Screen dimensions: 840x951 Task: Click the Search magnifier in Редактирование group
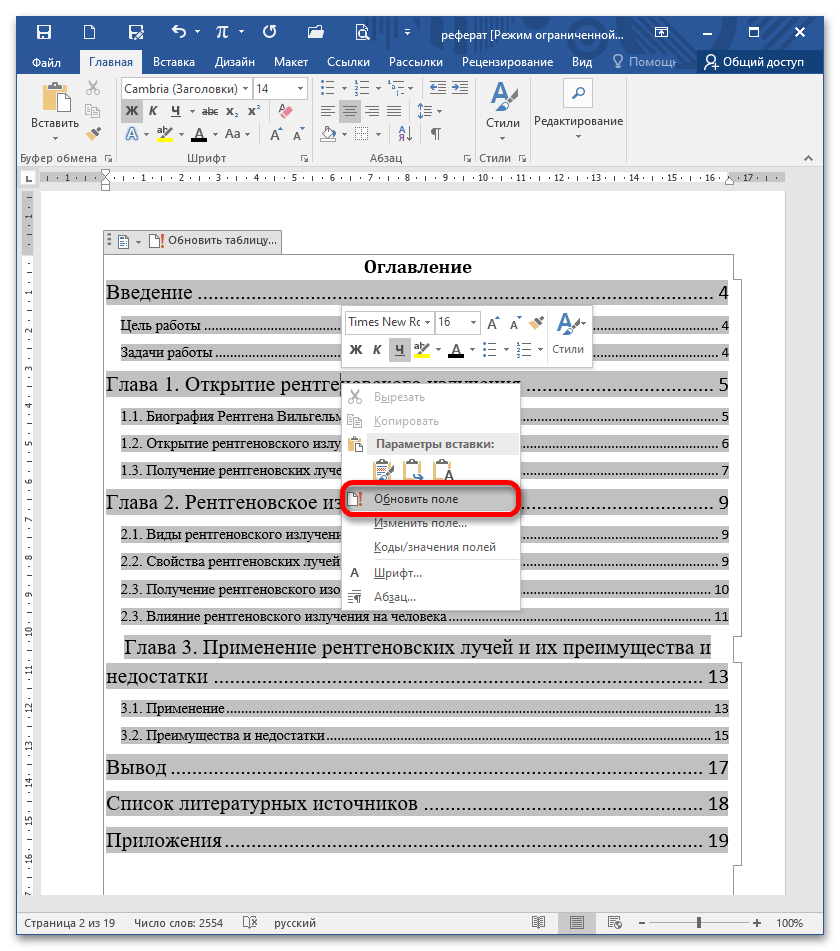coord(577,94)
